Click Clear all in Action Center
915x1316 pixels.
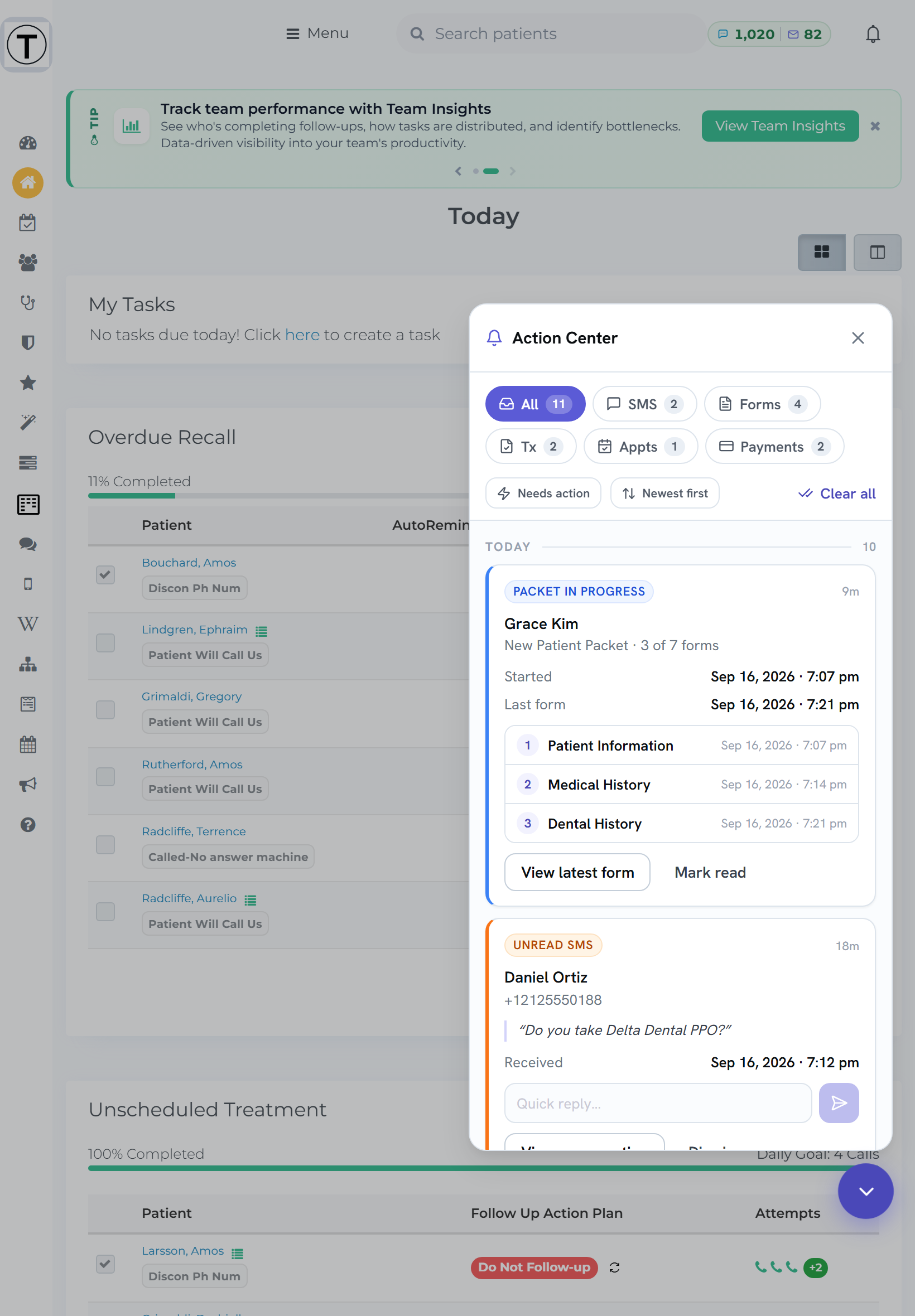coord(836,493)
